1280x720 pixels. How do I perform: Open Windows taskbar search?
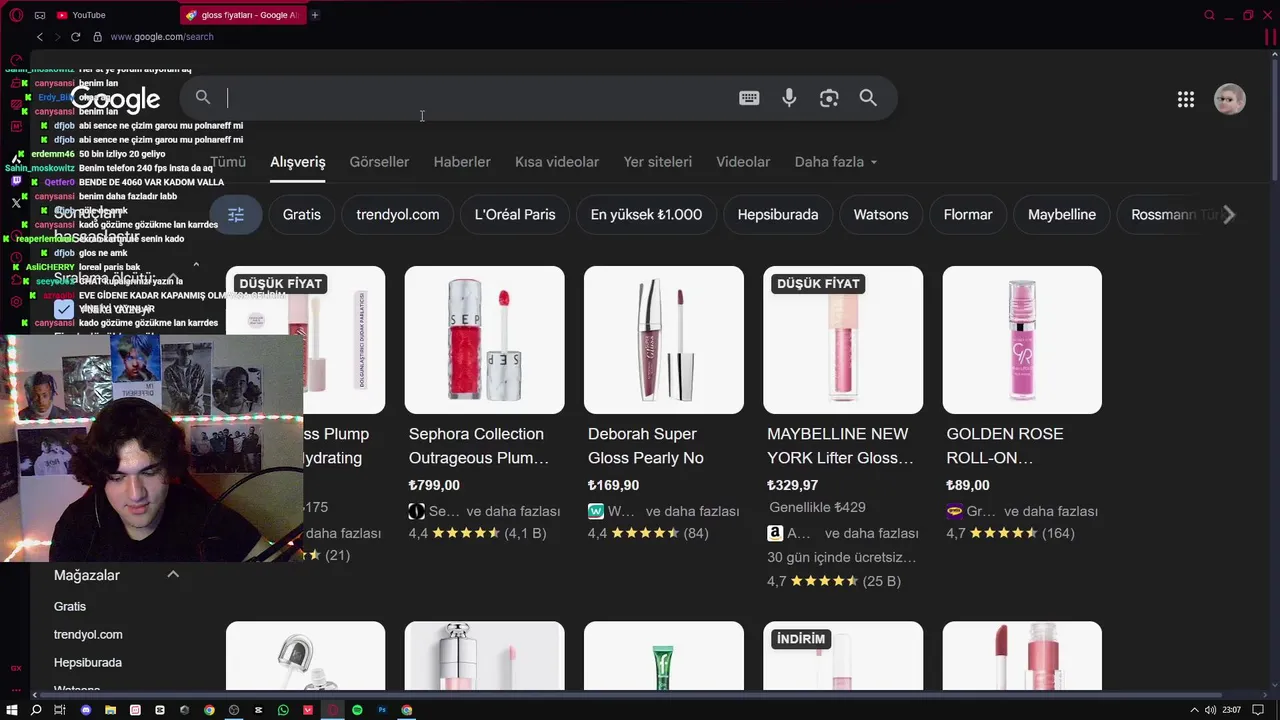[36, 710]
